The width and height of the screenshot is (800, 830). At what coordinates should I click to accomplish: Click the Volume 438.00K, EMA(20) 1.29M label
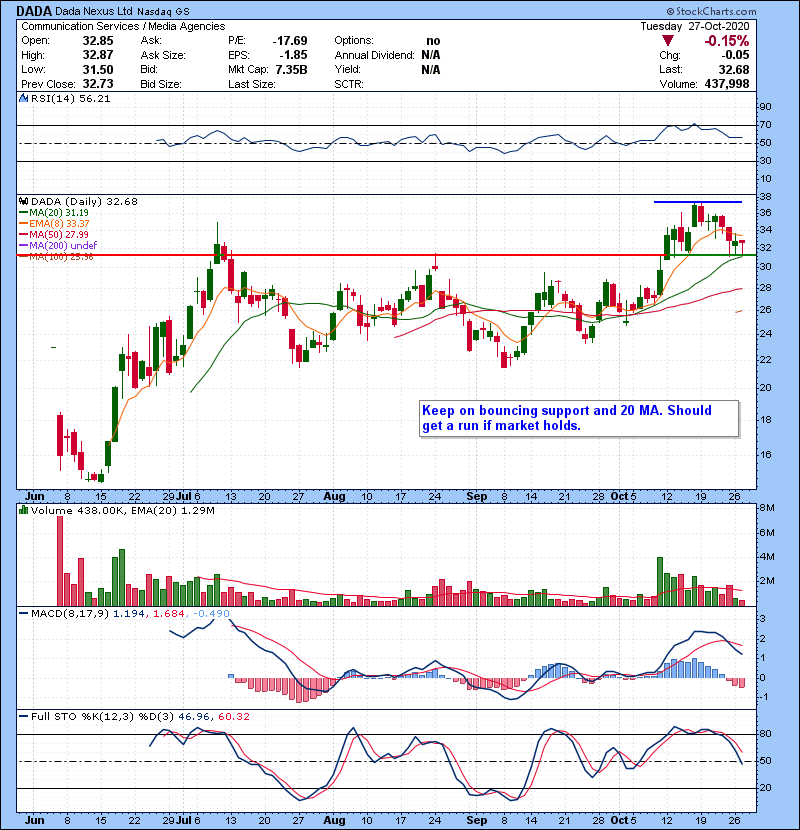pos(123,511)
